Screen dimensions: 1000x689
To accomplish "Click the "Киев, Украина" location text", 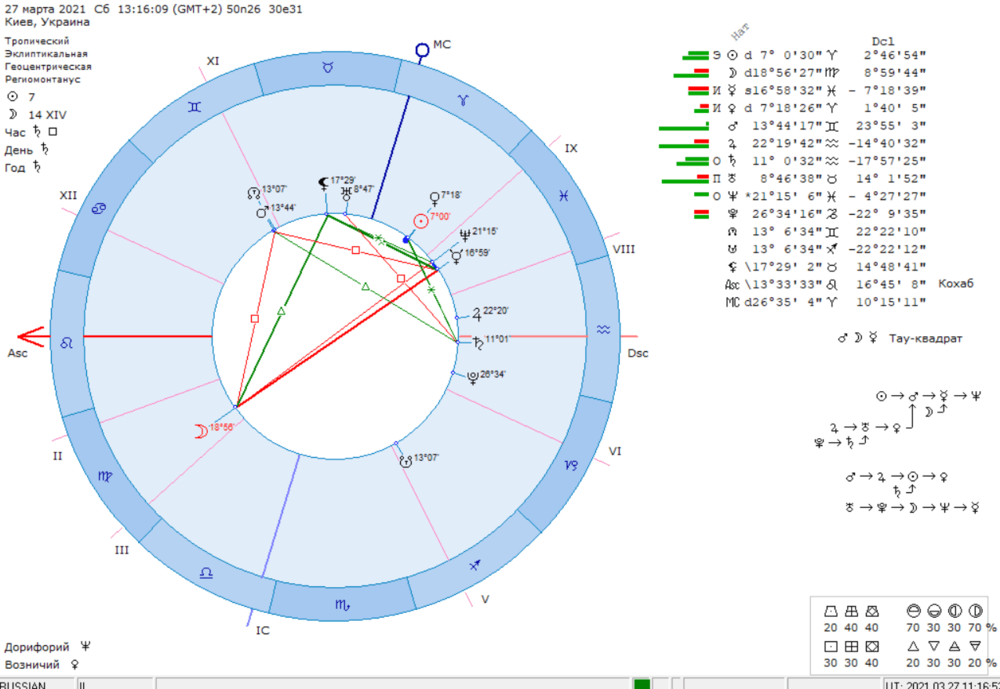I will (47, 22).
